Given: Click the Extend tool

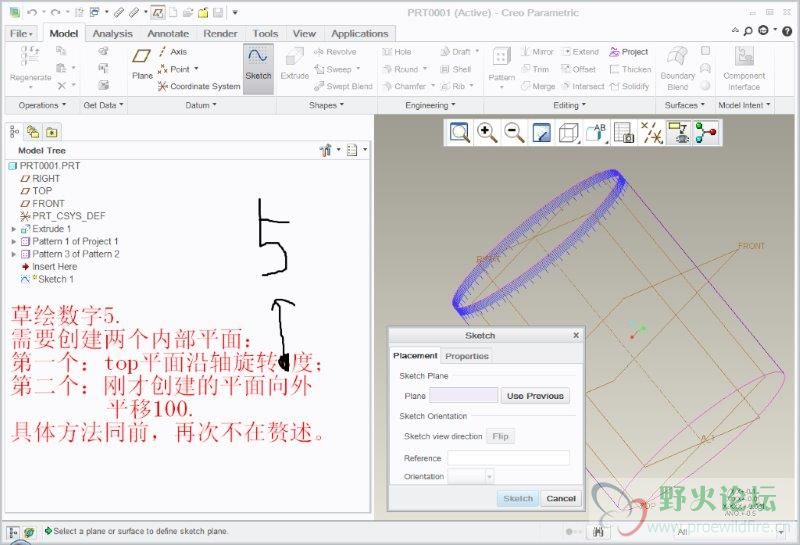Looking at the screenshot, I should click(580, 52).
